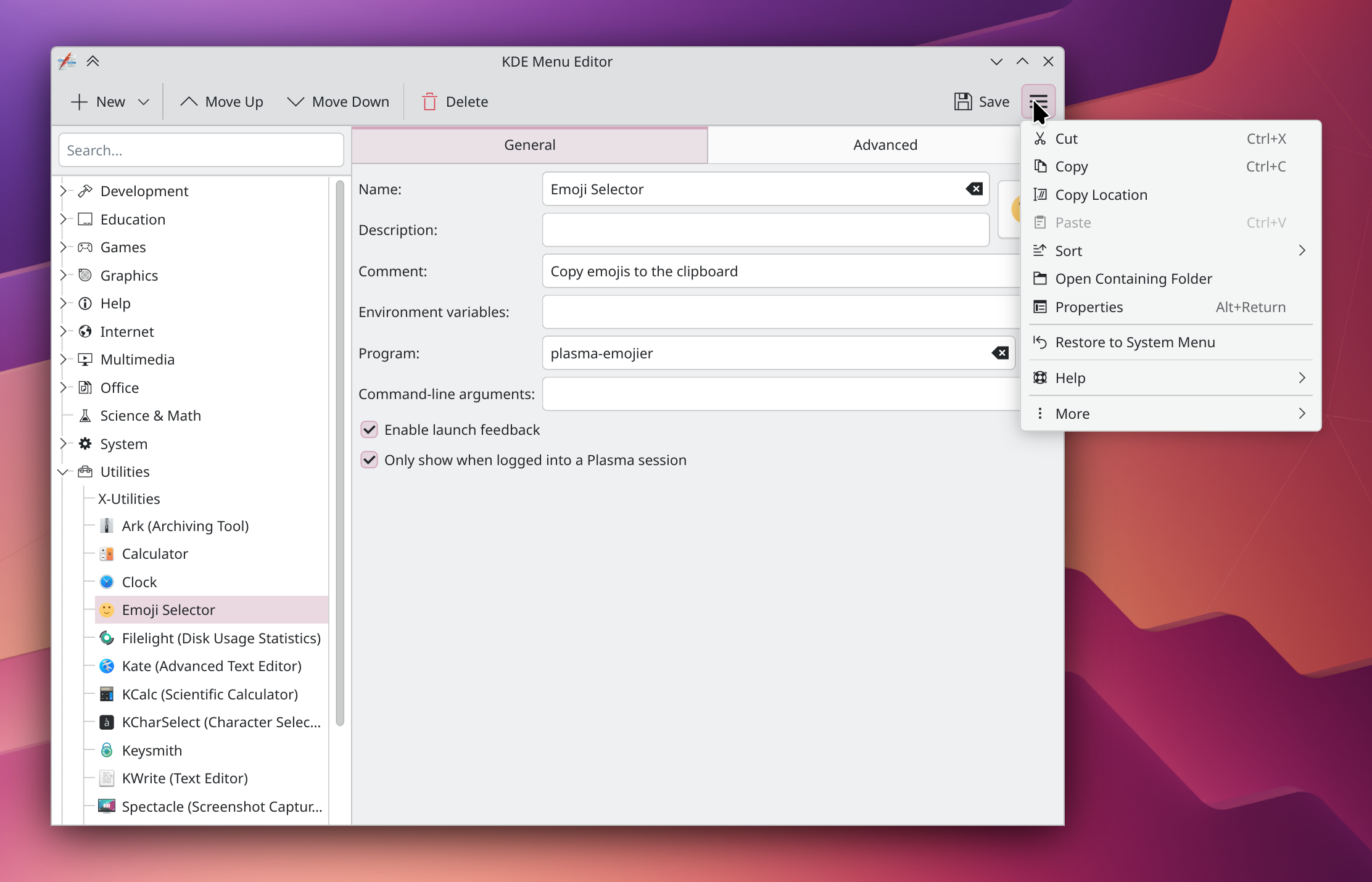Click the Cut scissors icon in the menu
This screenshot has width=1372, height=882.
point(1040,139)
